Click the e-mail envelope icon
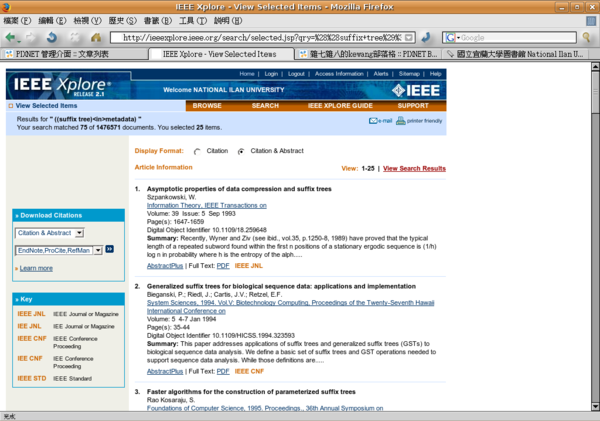The height and width of the screenshot is (421, 600). pos(373,121)
